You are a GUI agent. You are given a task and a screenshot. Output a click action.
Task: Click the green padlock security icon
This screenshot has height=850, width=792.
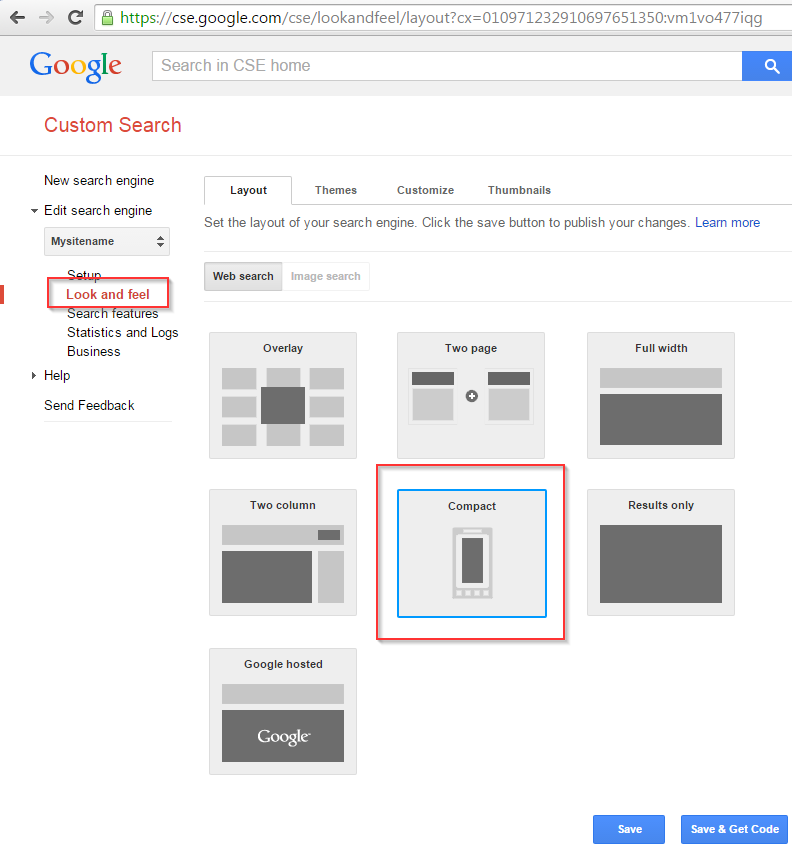coord(108,18)
